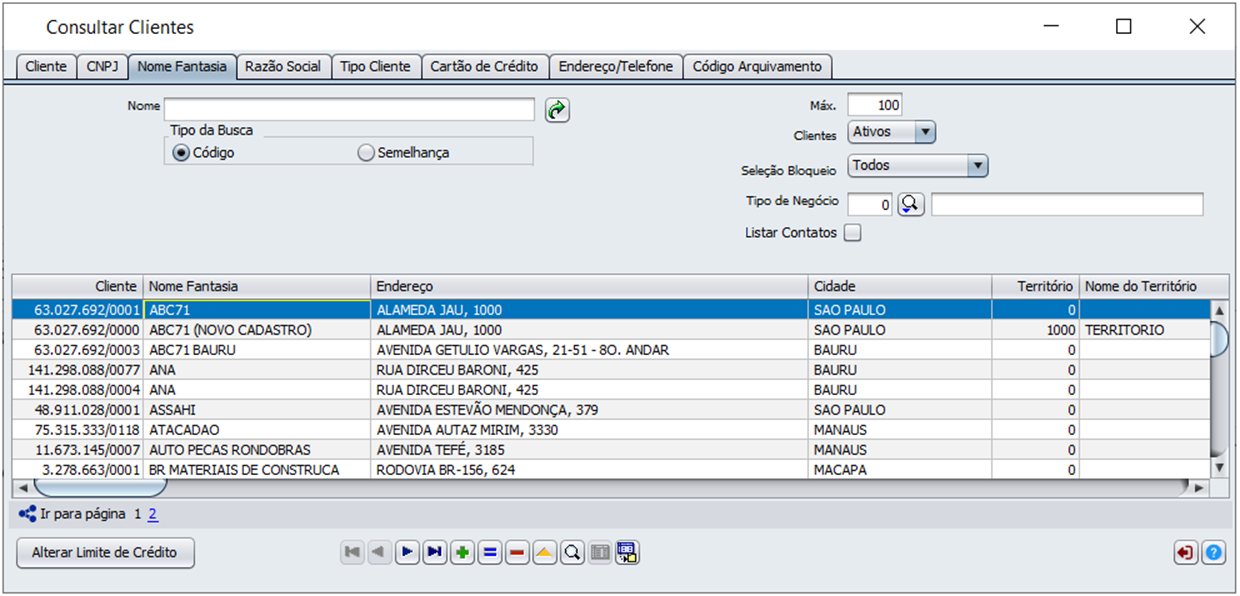The image size is (1240, 596).
Task: Click current page 1 indicator
Action: pyautogui.click(x=138, y=515)
